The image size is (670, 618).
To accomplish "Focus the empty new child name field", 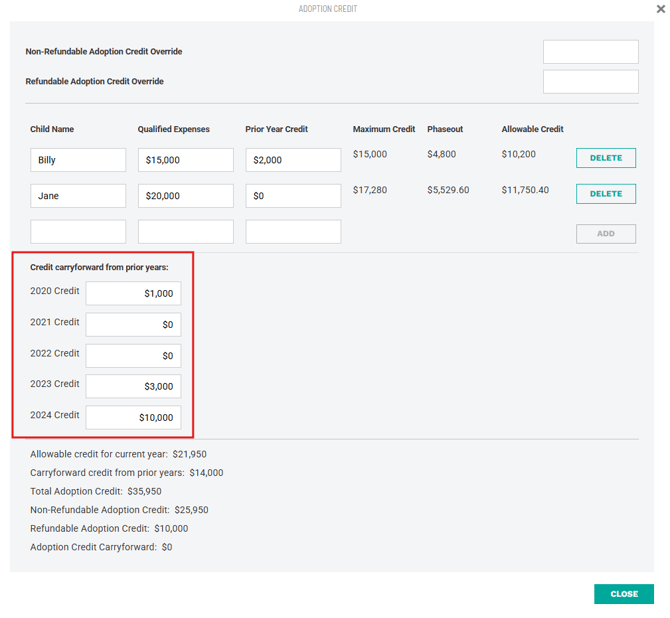I will [x=78, y=232].
